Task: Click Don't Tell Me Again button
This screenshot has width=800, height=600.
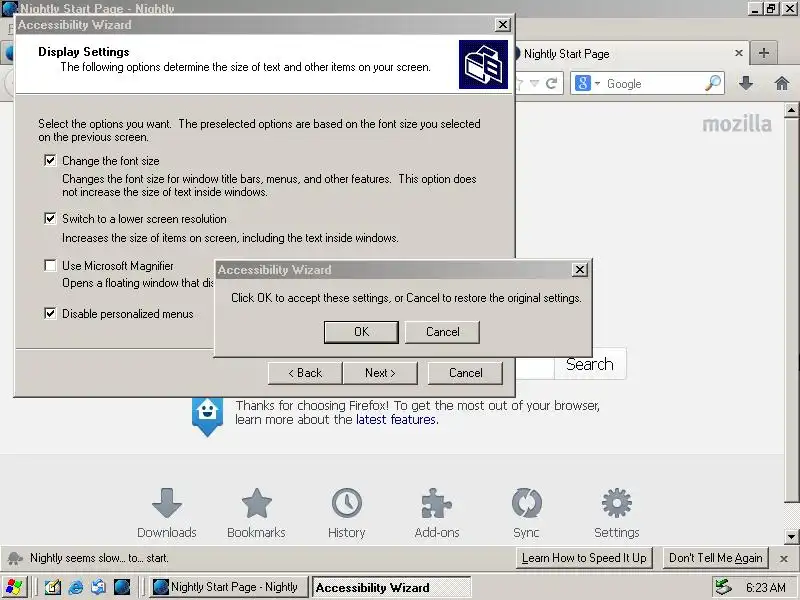Action: tap(715, 558)
